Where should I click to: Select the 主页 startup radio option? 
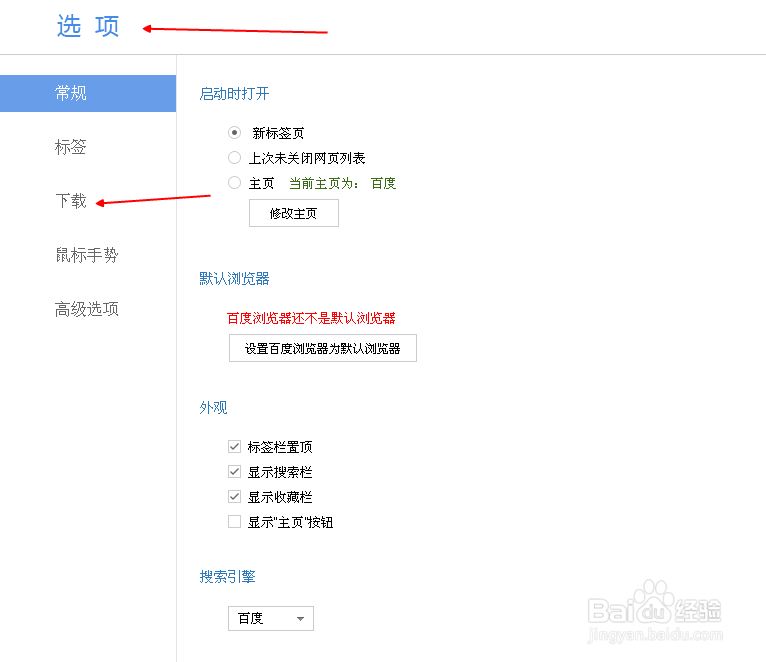(x=234, y=183)
